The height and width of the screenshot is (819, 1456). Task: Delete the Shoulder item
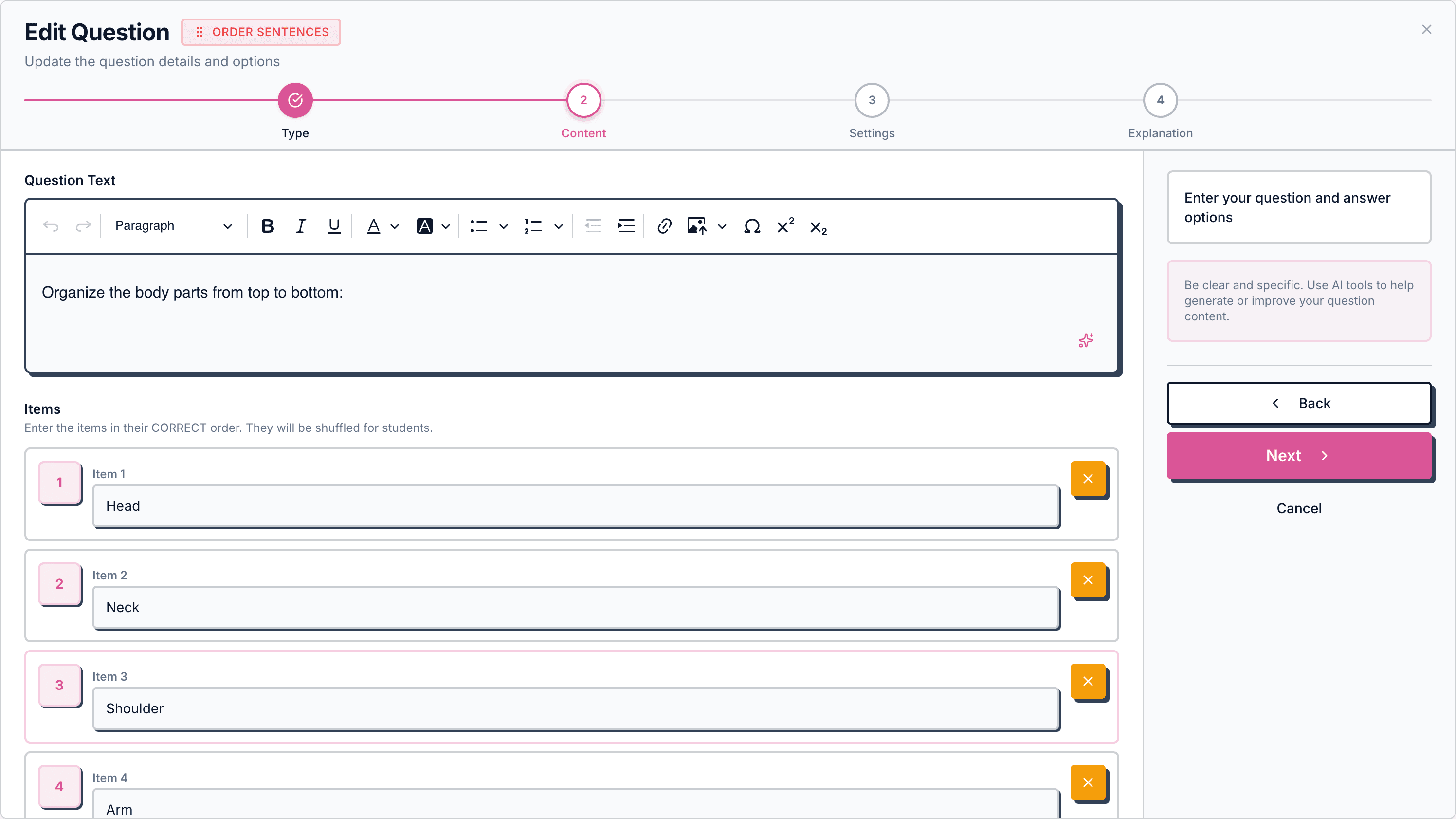pos(1088,682)
